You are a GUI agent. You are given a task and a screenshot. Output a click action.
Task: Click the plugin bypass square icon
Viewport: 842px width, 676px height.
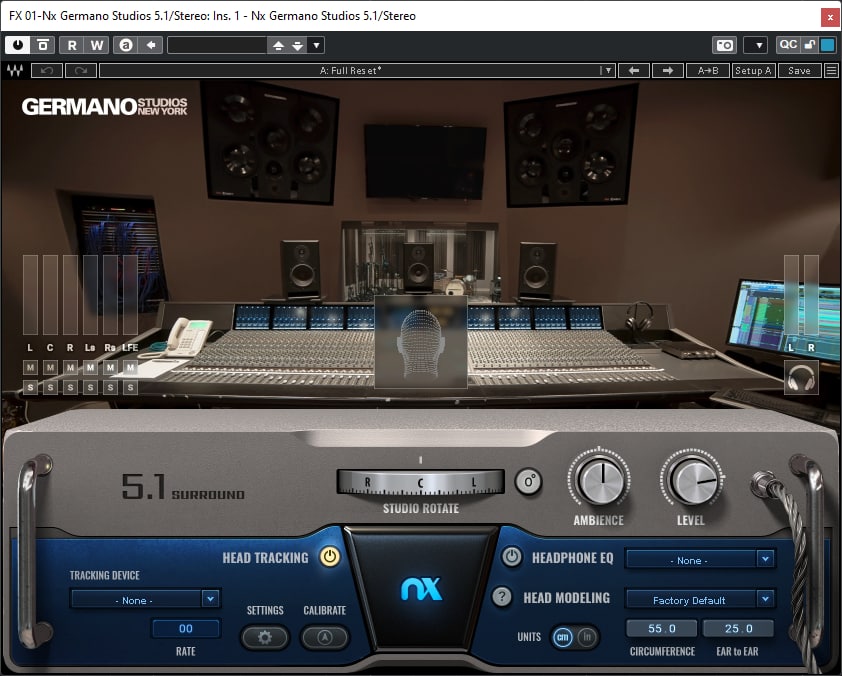pos(43,45)
